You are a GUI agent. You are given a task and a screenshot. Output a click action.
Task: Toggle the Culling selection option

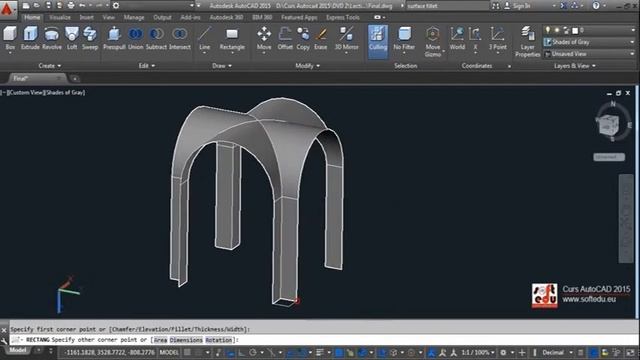(378, 41)
